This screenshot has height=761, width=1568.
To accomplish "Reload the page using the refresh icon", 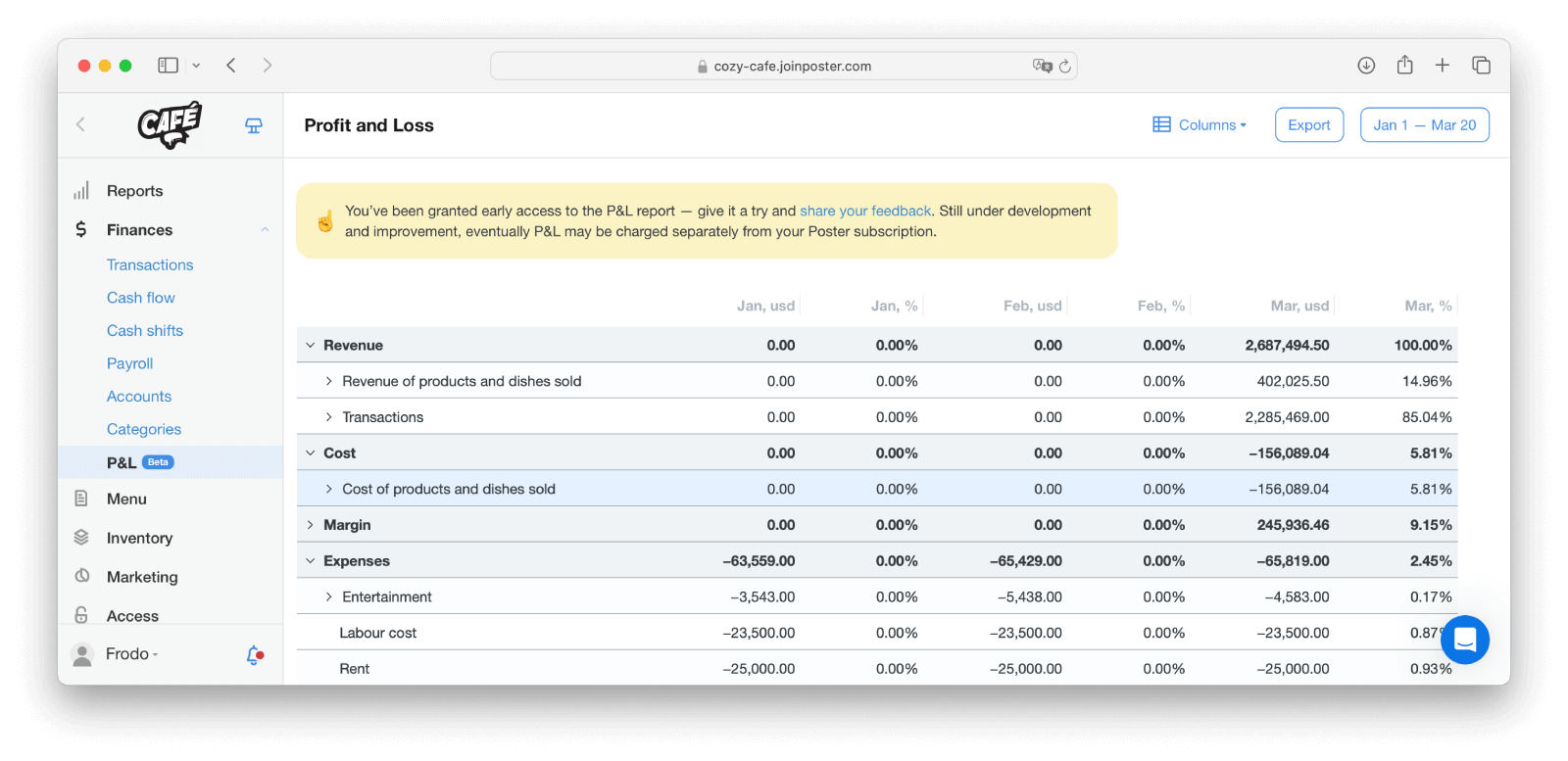I will tap(1065, 67).
